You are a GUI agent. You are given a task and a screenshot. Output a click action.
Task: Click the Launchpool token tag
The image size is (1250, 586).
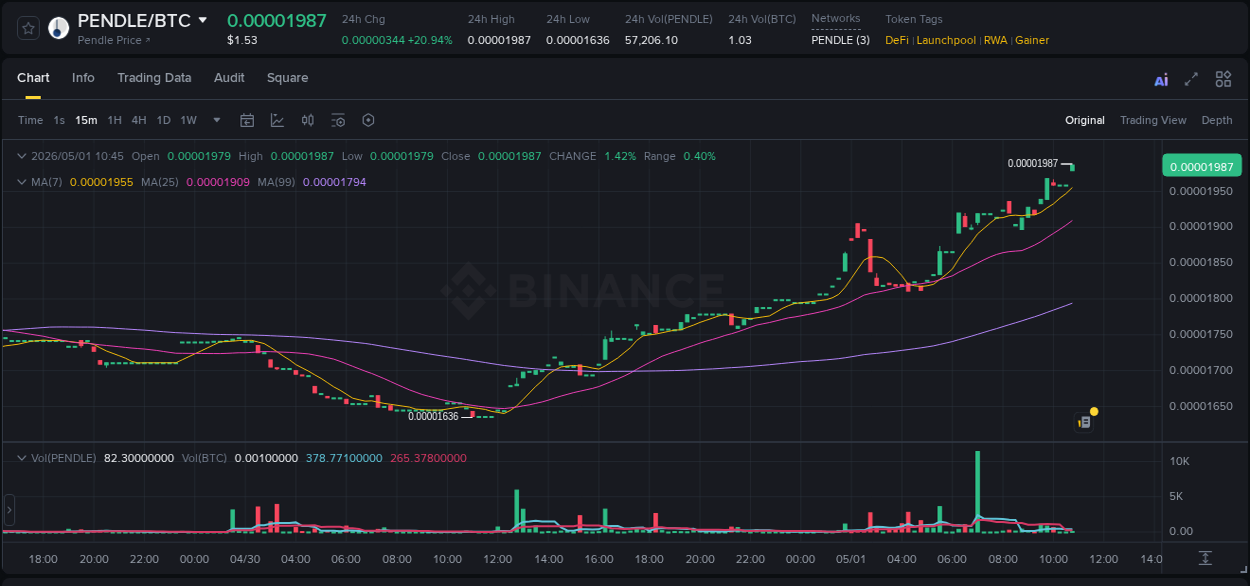pyautogui.click(x=947, y=40)
